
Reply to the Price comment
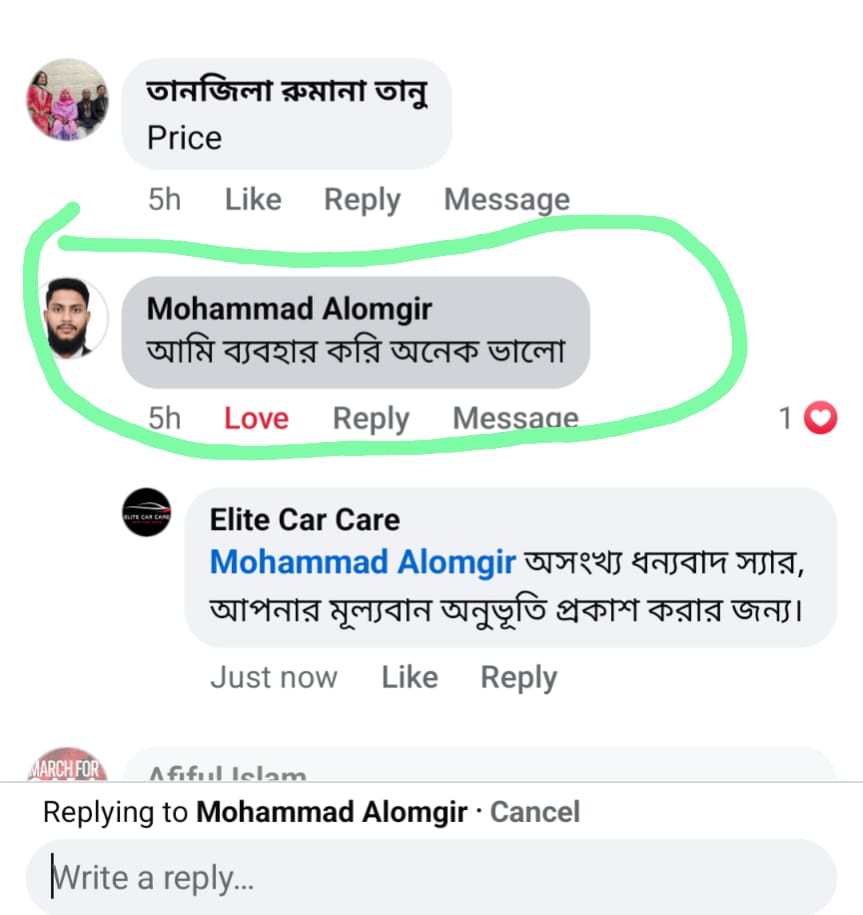click(362, 200)
